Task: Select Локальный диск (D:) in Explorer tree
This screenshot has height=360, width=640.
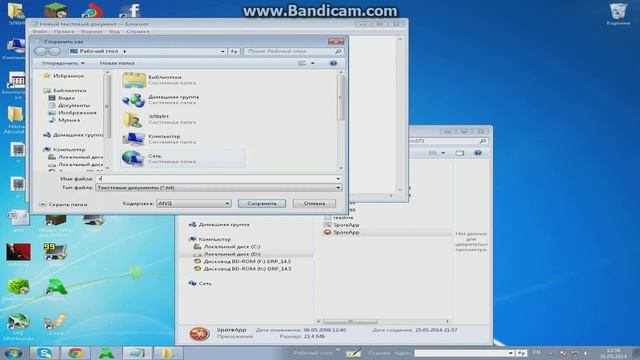Action: [x=227, y=254]
